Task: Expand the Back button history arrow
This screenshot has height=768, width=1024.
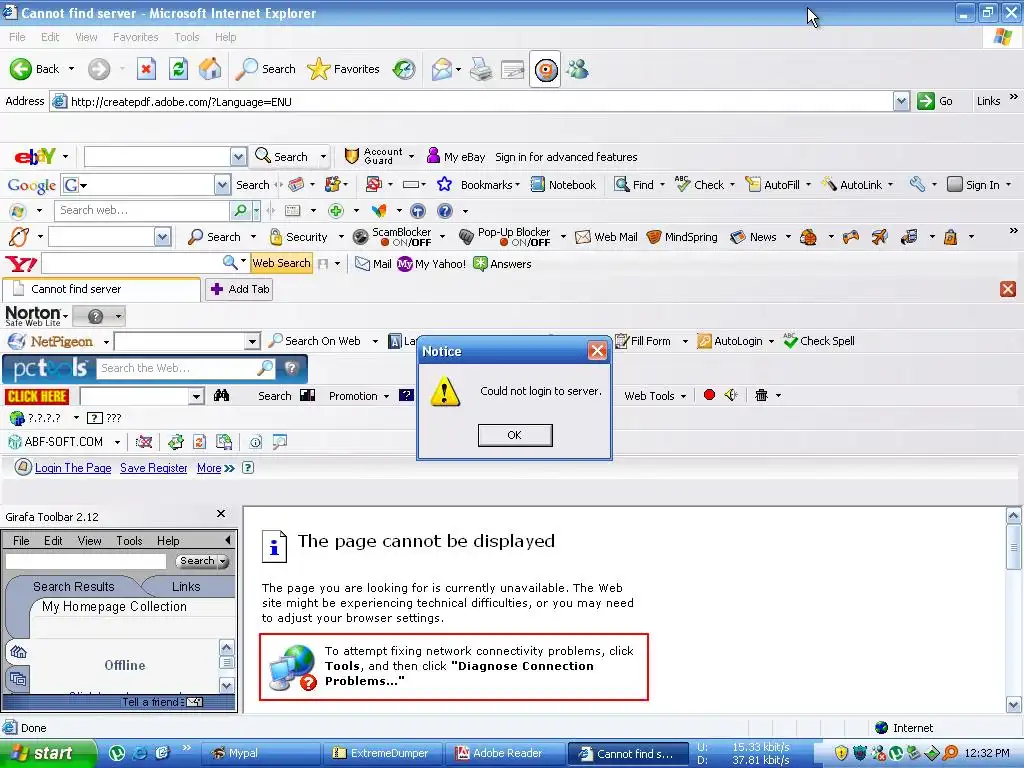Action: pyautogui.click(x=71, y=69)
